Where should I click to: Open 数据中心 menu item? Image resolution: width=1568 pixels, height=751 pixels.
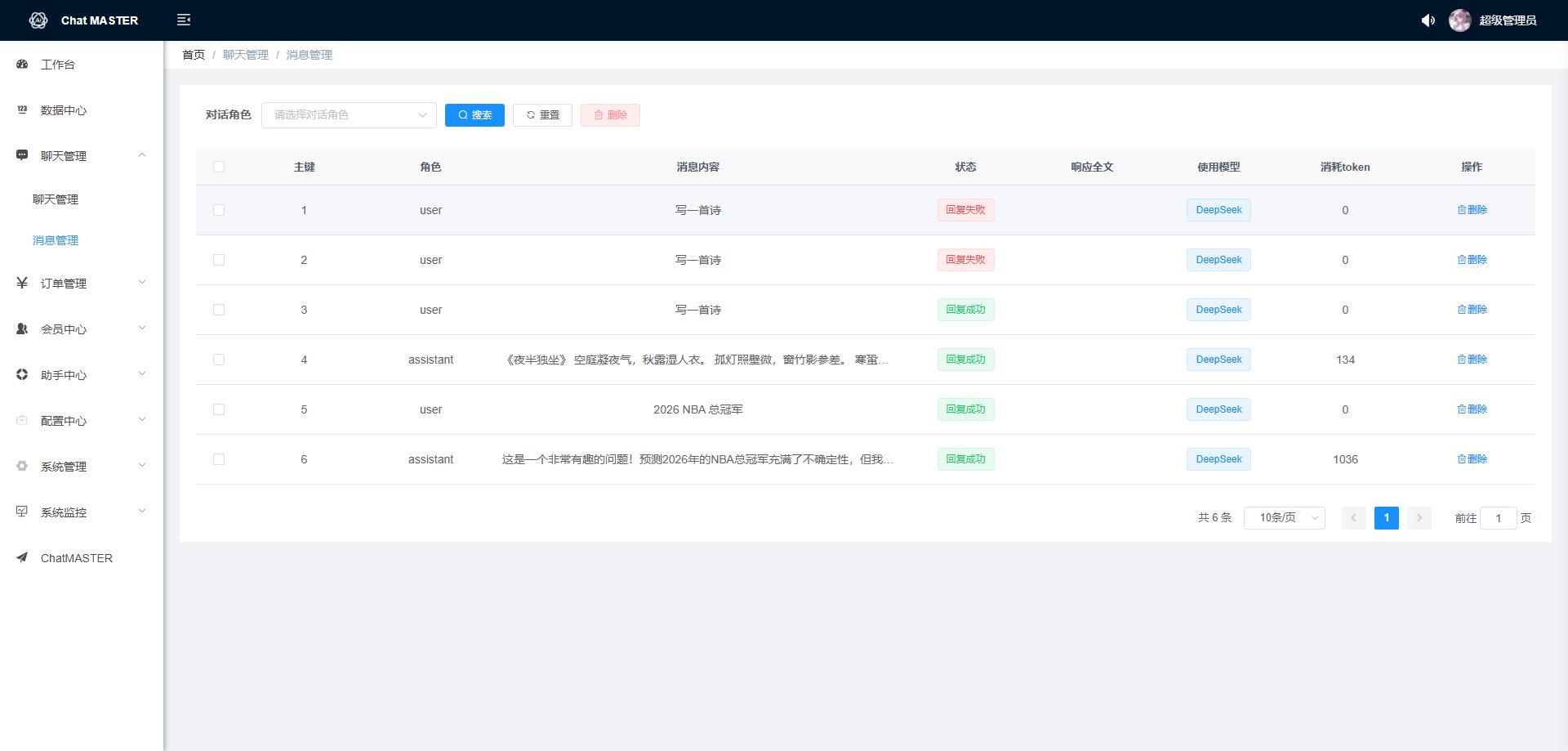pyautogui.click(x=82, y=110)
